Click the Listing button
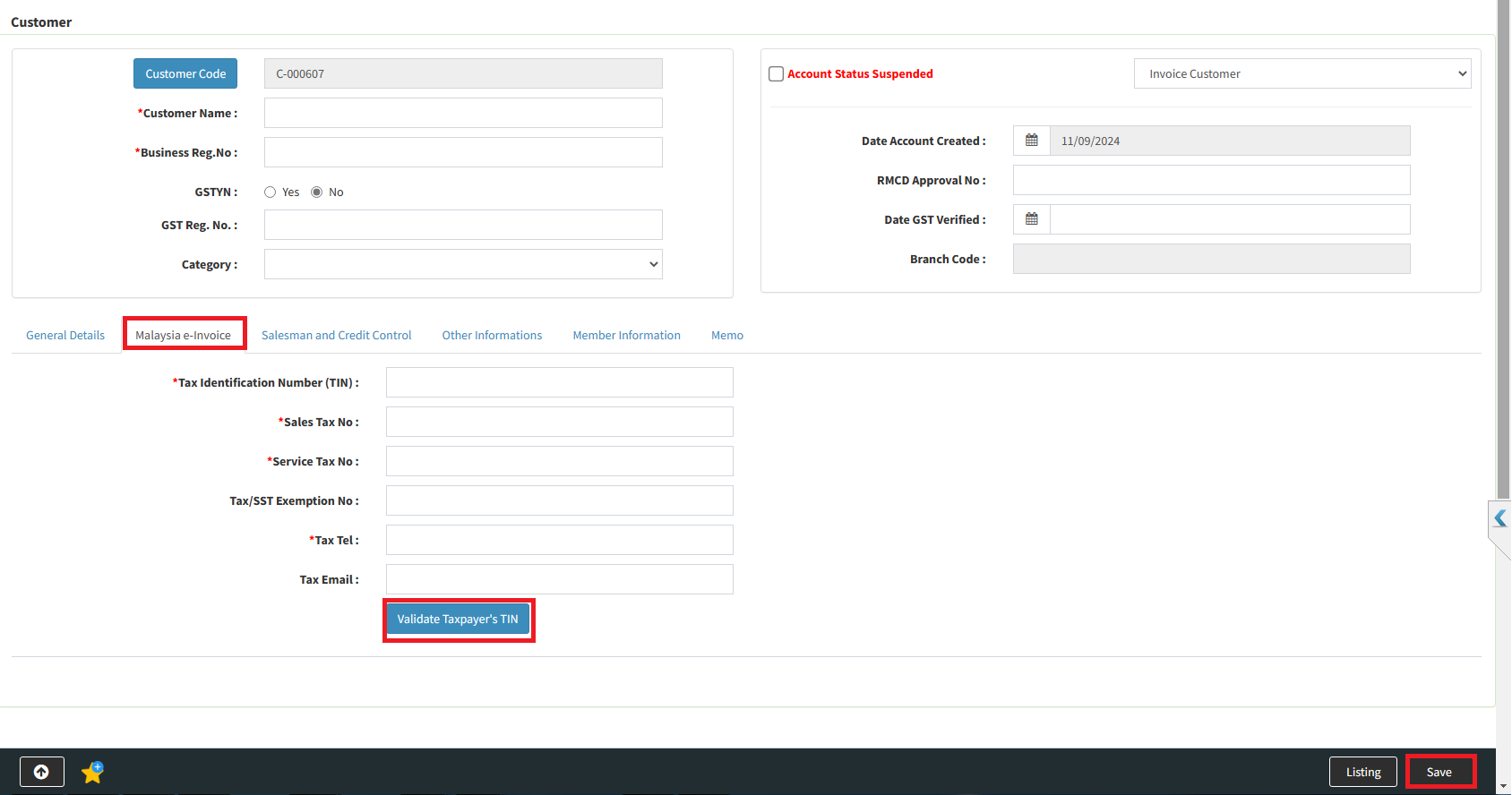1512x795 pixels. 1362,772
